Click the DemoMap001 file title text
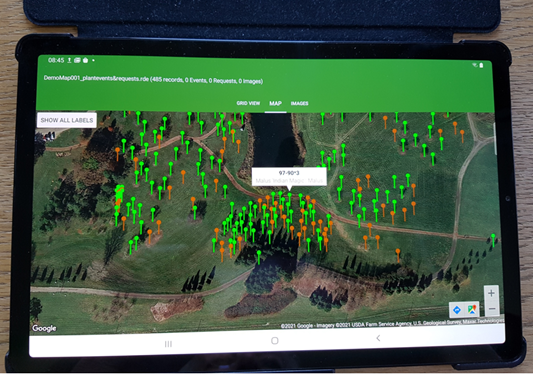533x374 pixels. (153, 80)
